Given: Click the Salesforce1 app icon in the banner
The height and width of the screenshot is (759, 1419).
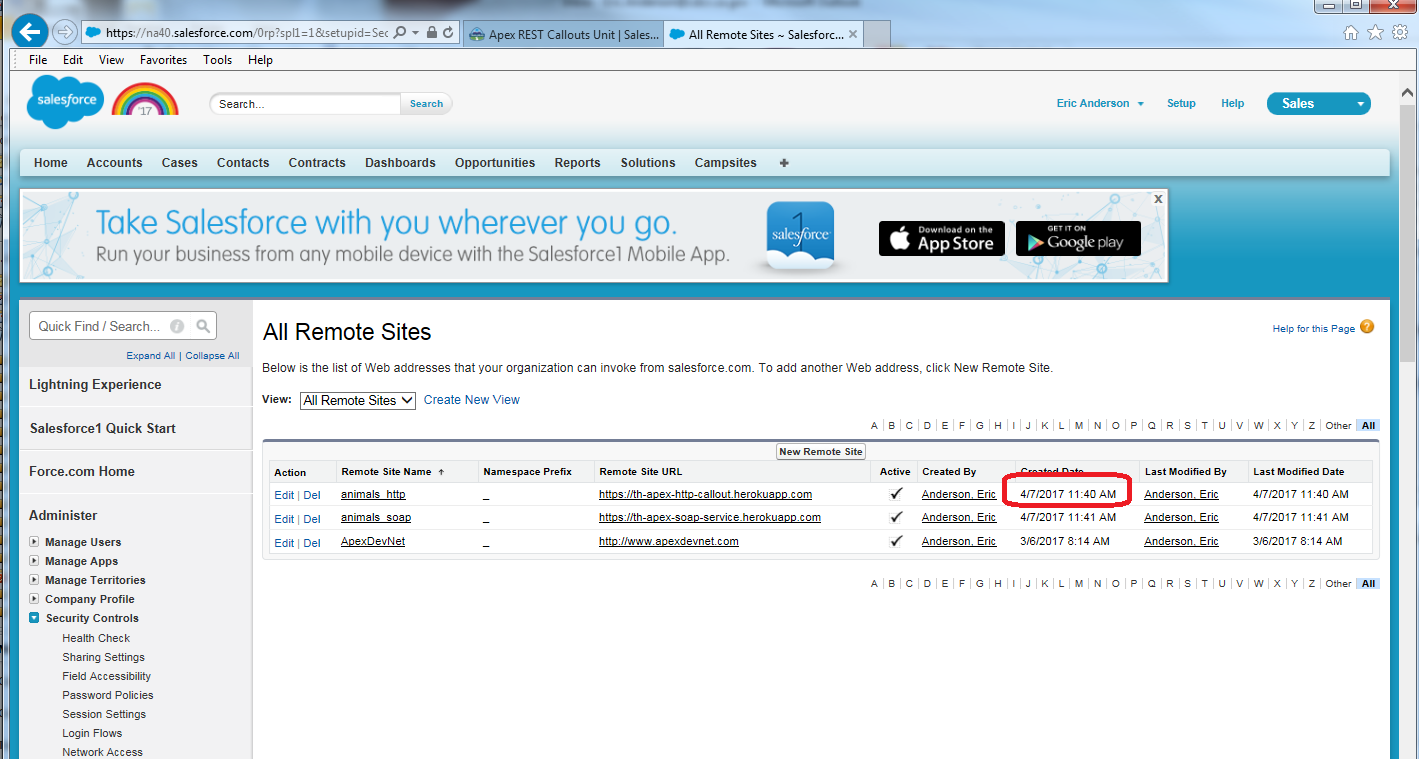Looking at the screenshot, I should [800, 236].
